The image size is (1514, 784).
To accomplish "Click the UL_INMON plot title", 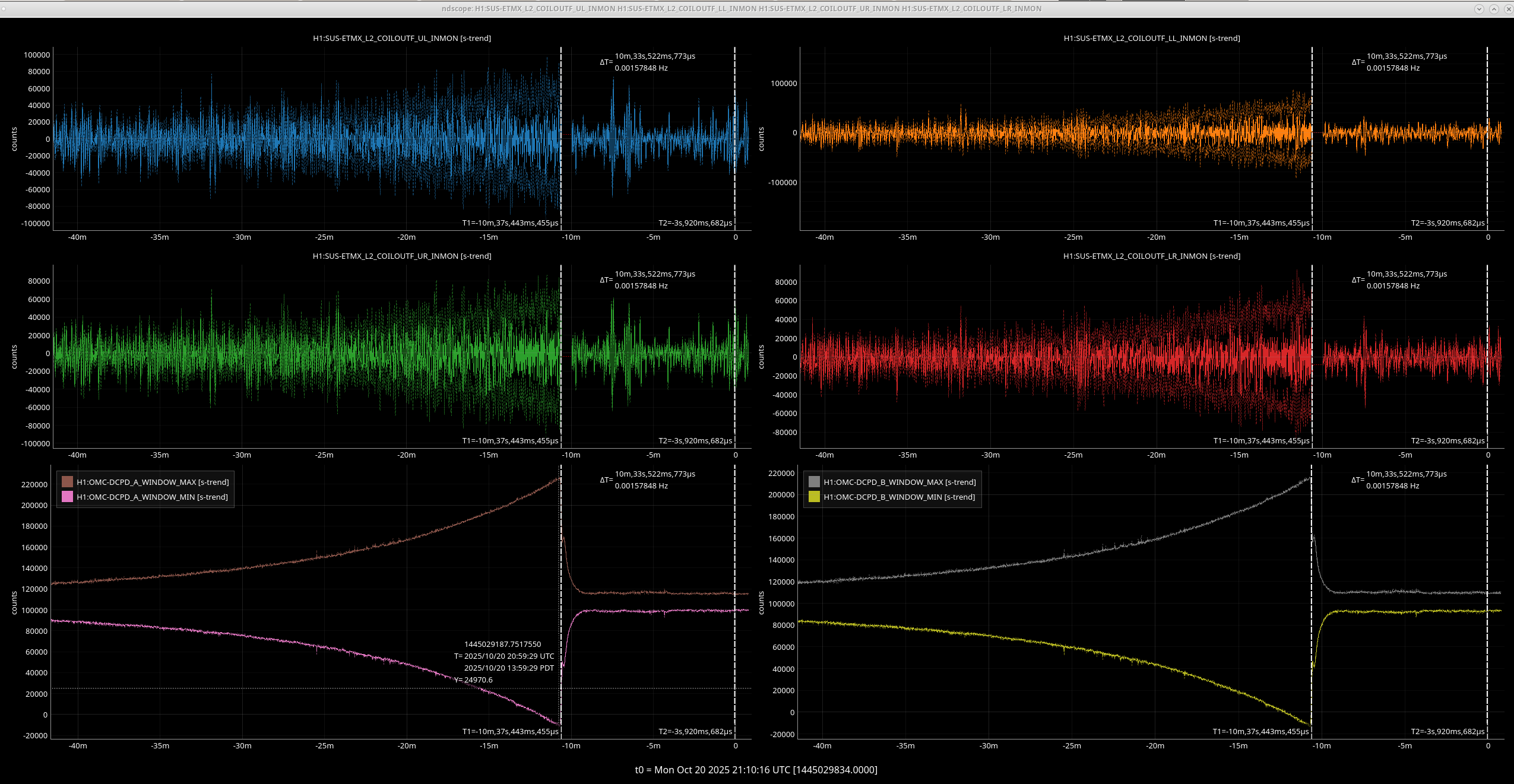I will 402,38.
